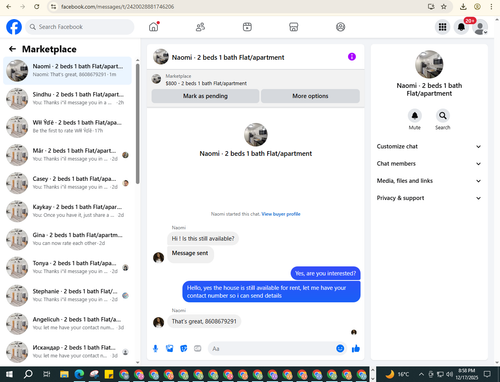Choose a GIF icon
This screenshot has height=382, width=500.
click(x=198, y=349)
